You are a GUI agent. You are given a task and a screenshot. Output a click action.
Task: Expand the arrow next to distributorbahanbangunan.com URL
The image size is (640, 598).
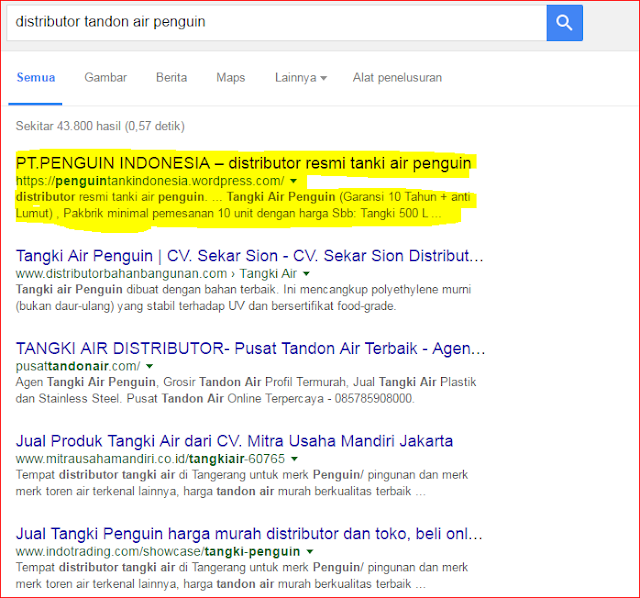(307, 273)
